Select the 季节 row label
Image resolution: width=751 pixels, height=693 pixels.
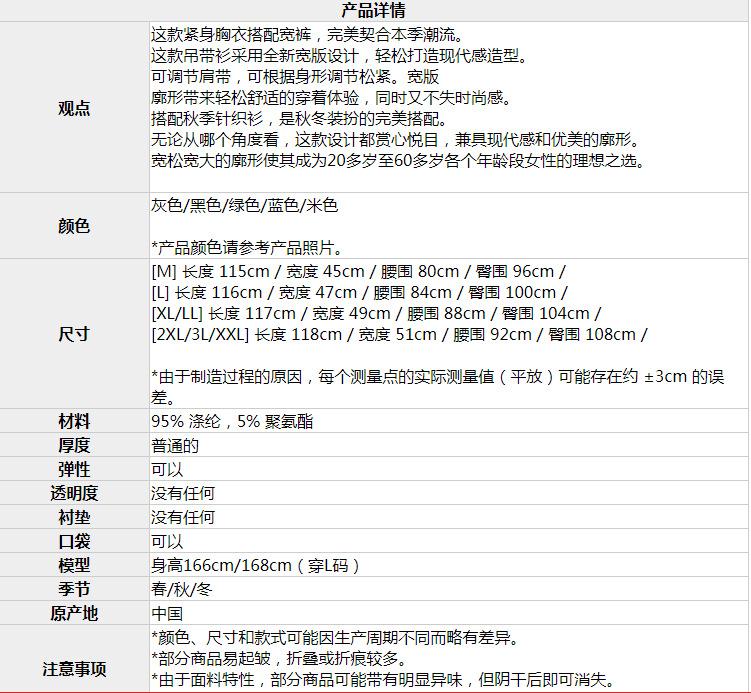click(74, 589)
